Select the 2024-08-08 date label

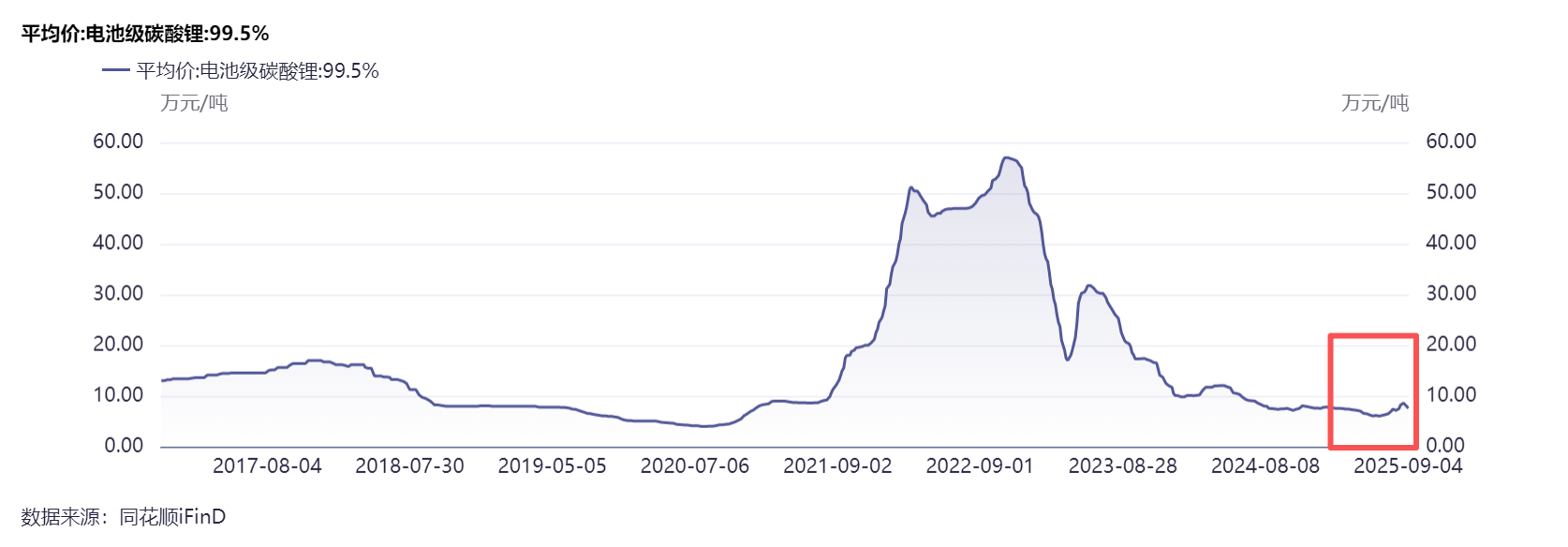coord(1265,466)
